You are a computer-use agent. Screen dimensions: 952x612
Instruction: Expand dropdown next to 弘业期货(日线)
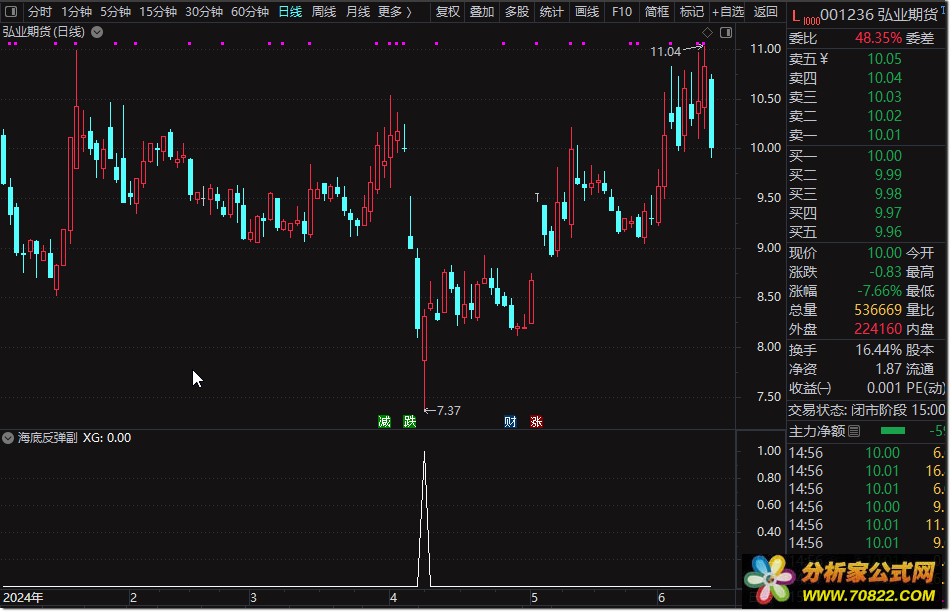[97, 32]
